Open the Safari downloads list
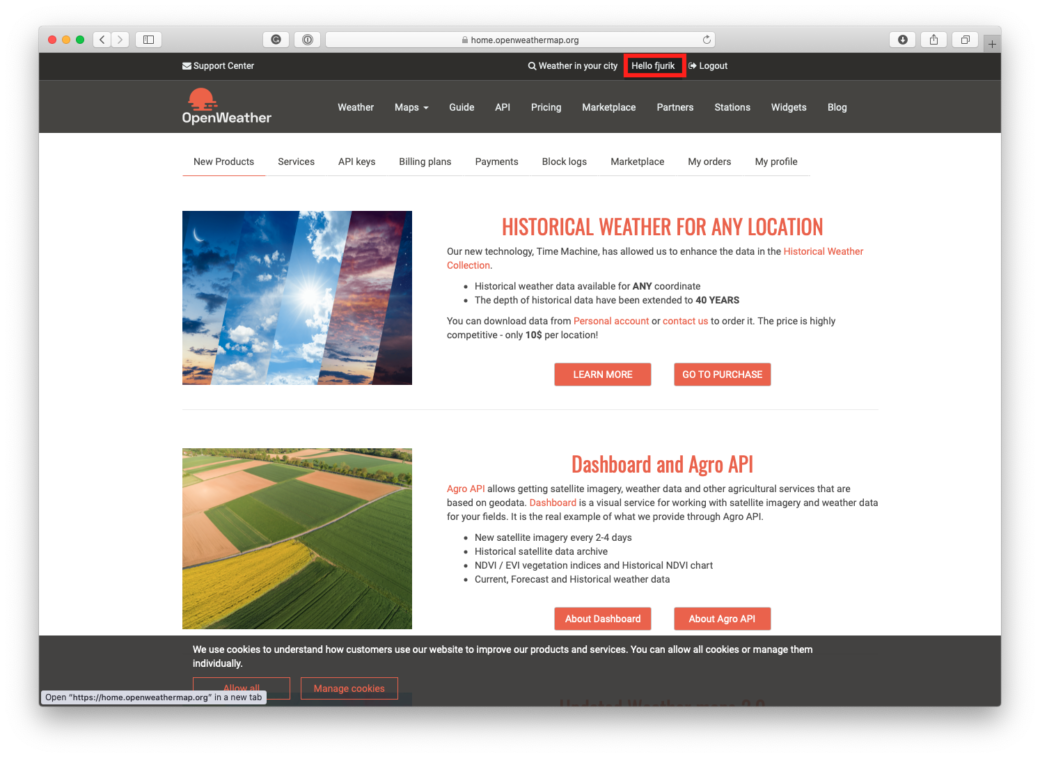Screen dimensions: 1040x758 (x=902, y=40)
